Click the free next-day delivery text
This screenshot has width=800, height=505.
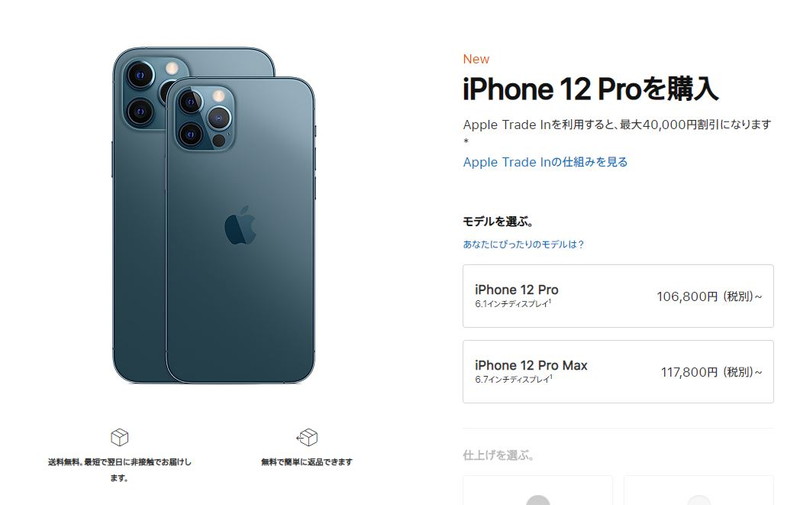(119, 470)
